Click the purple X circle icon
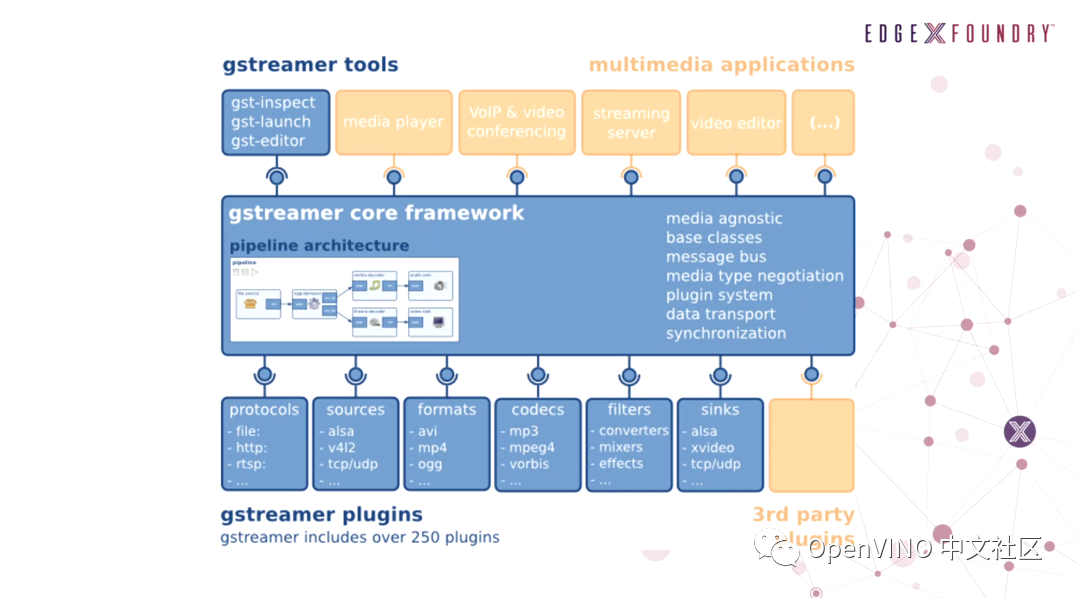 [x=1020, y=432]
